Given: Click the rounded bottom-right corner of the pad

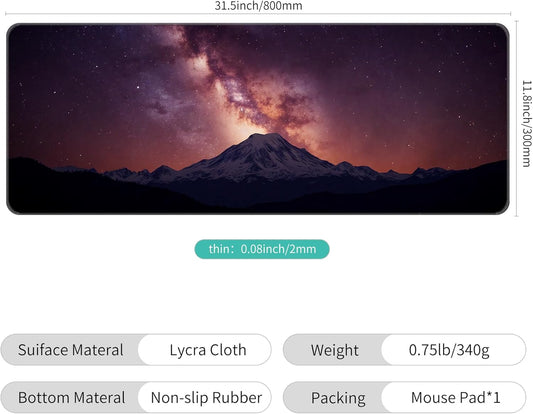Looking at the screenshot, I should [503, 208].
